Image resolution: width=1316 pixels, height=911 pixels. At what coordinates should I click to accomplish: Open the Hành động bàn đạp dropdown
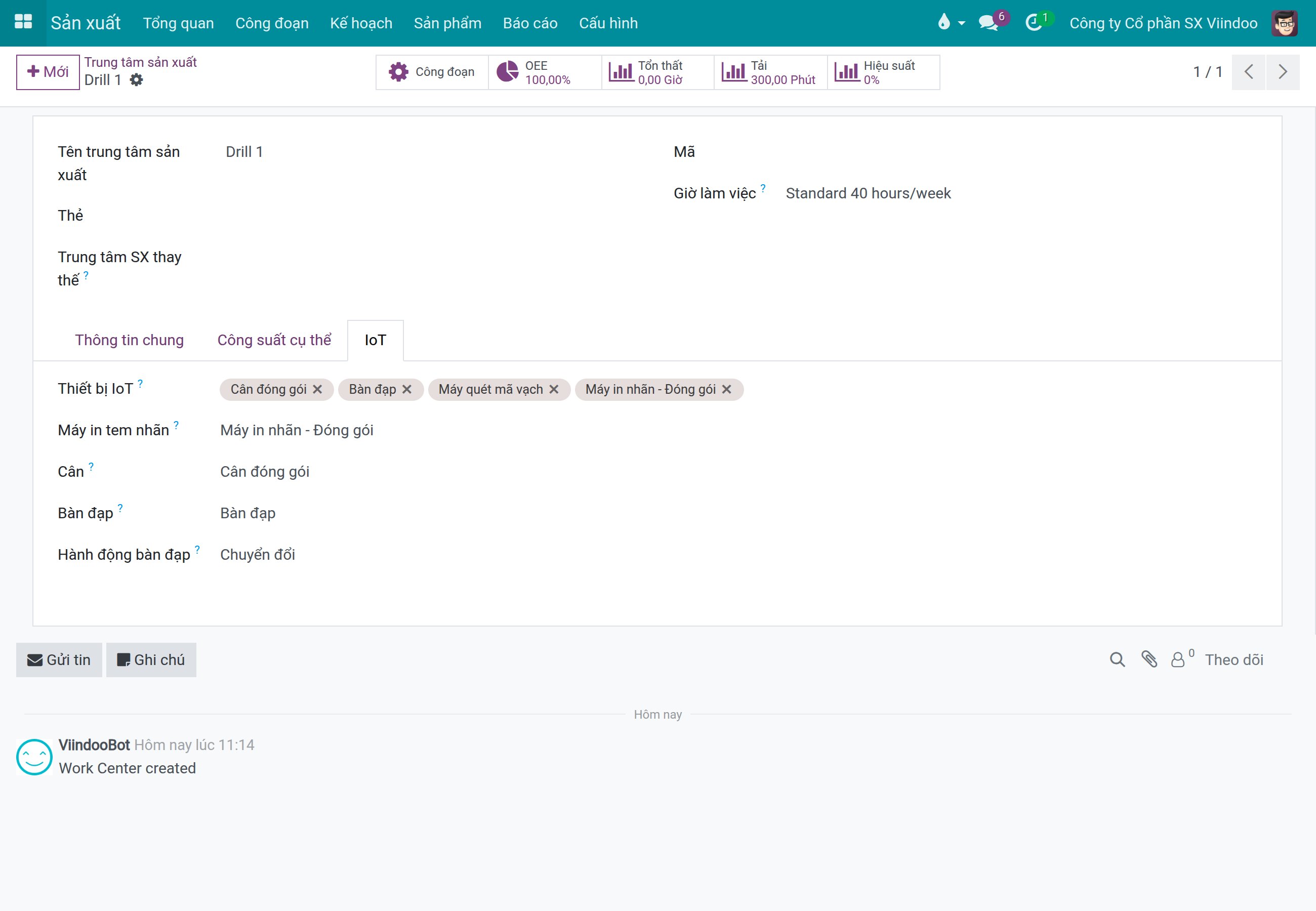tap(257, 555)
